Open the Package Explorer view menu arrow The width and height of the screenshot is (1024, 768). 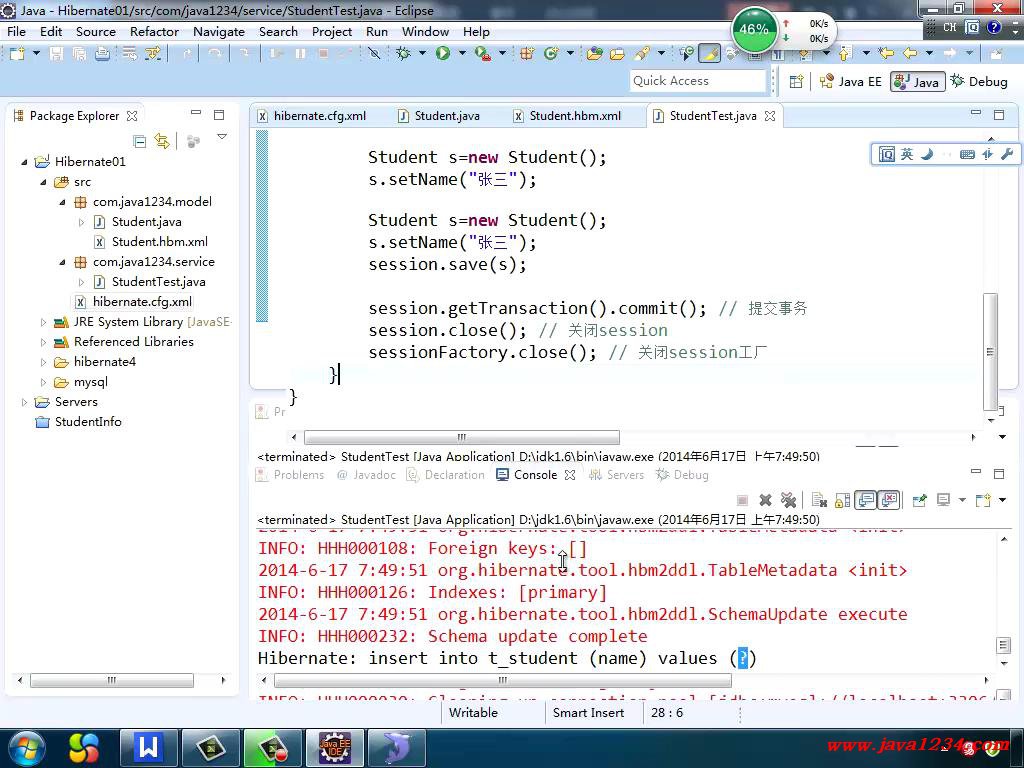click(222, 136)
